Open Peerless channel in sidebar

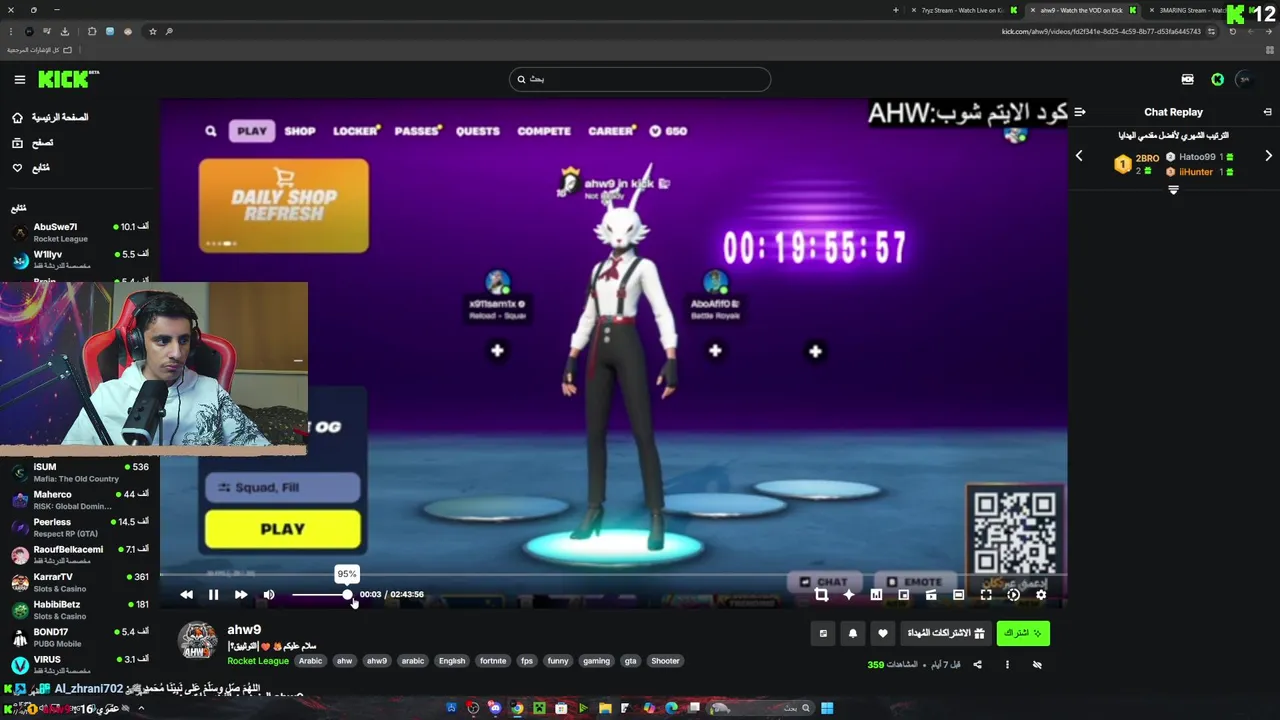click(x=80, y=527)
